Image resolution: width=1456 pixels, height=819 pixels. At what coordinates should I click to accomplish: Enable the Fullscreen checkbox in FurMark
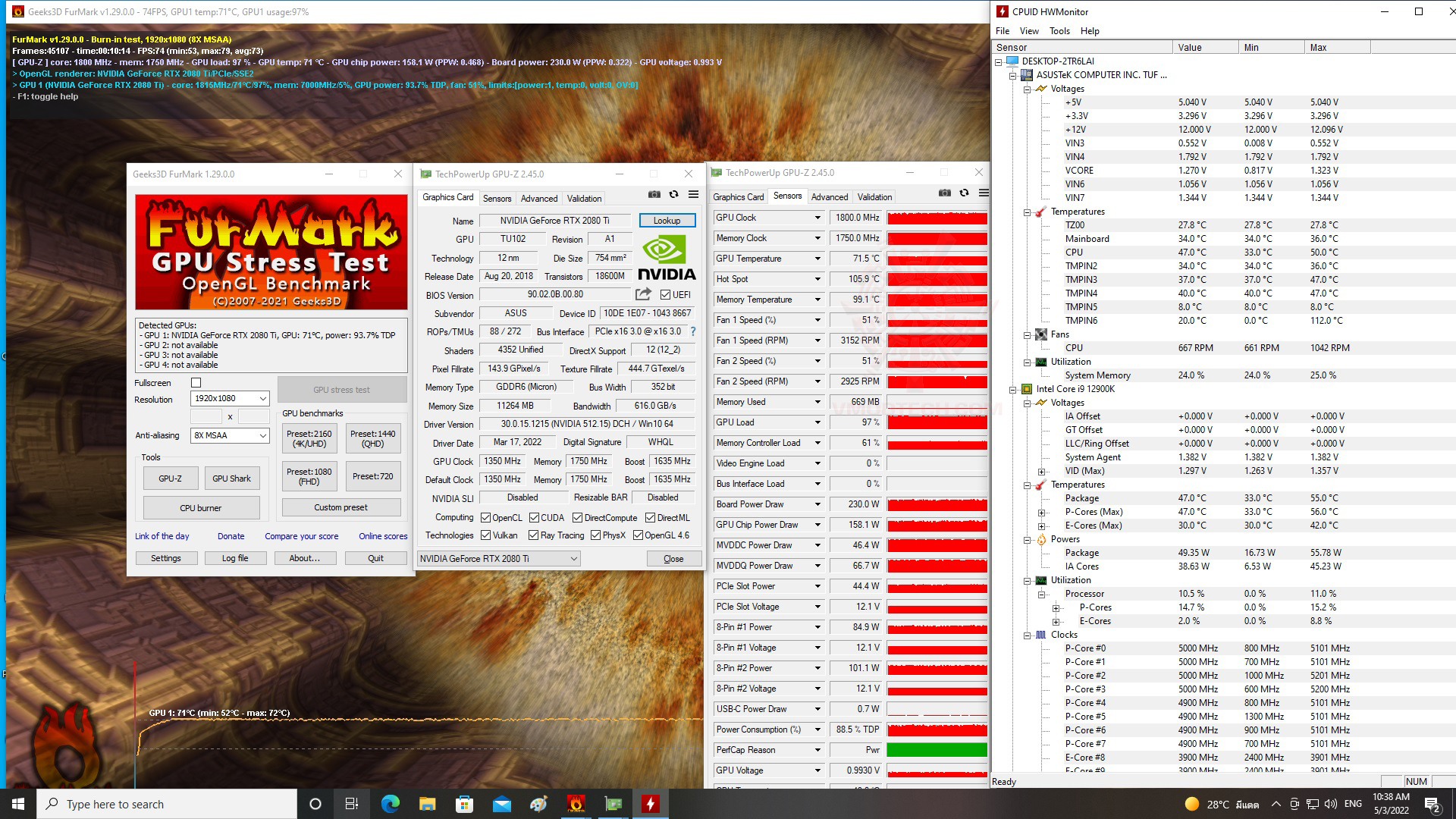click(196, 383)
